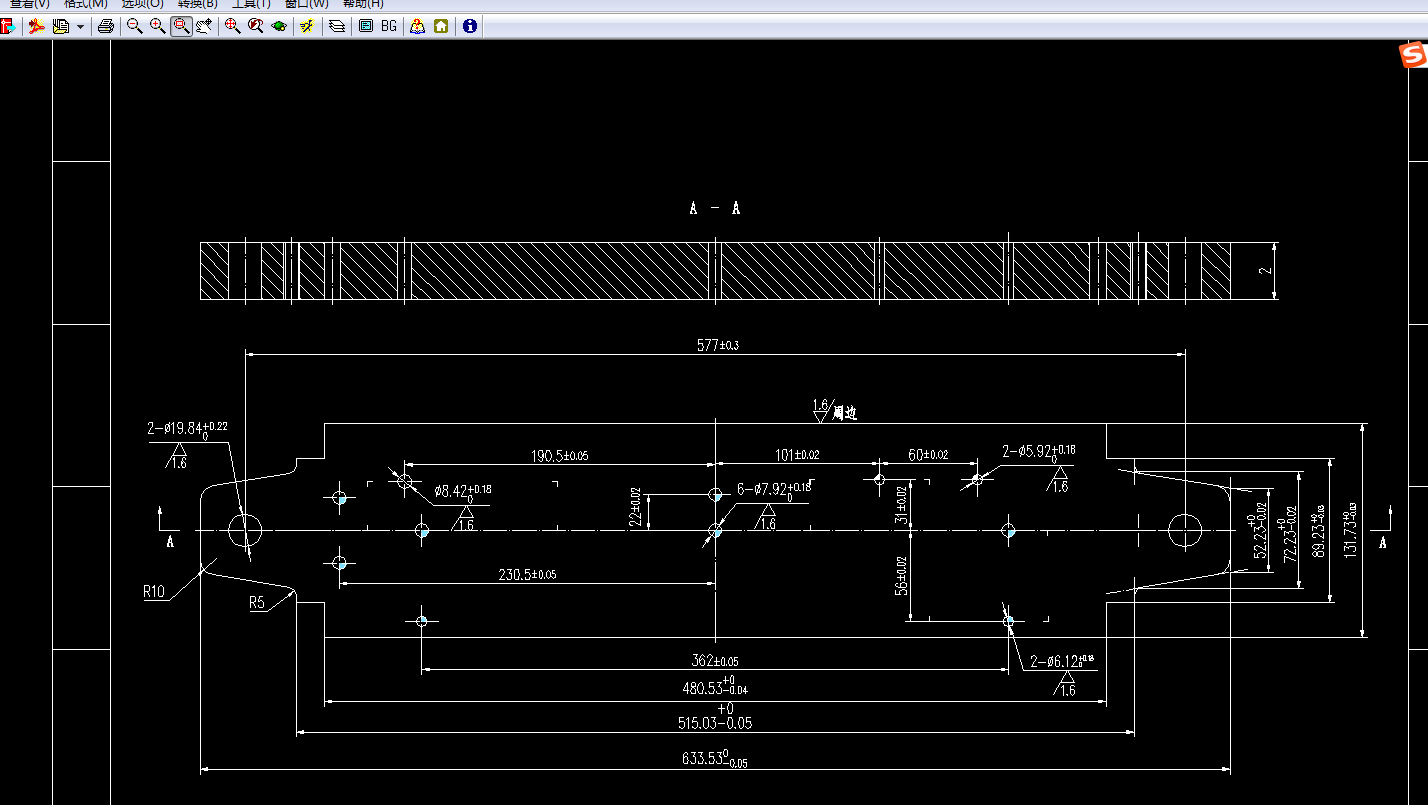Click the green bird's-eye view icon

279,26
